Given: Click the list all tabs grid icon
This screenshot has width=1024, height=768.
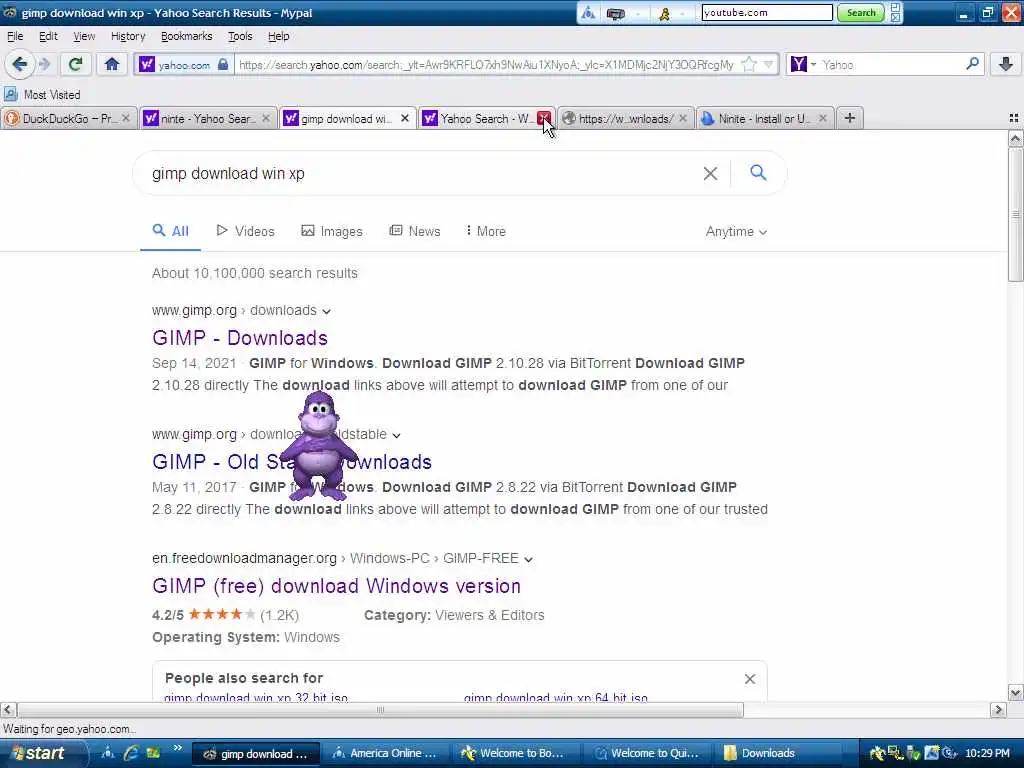Looking at the screenshot, I should tap(1013, 118).
